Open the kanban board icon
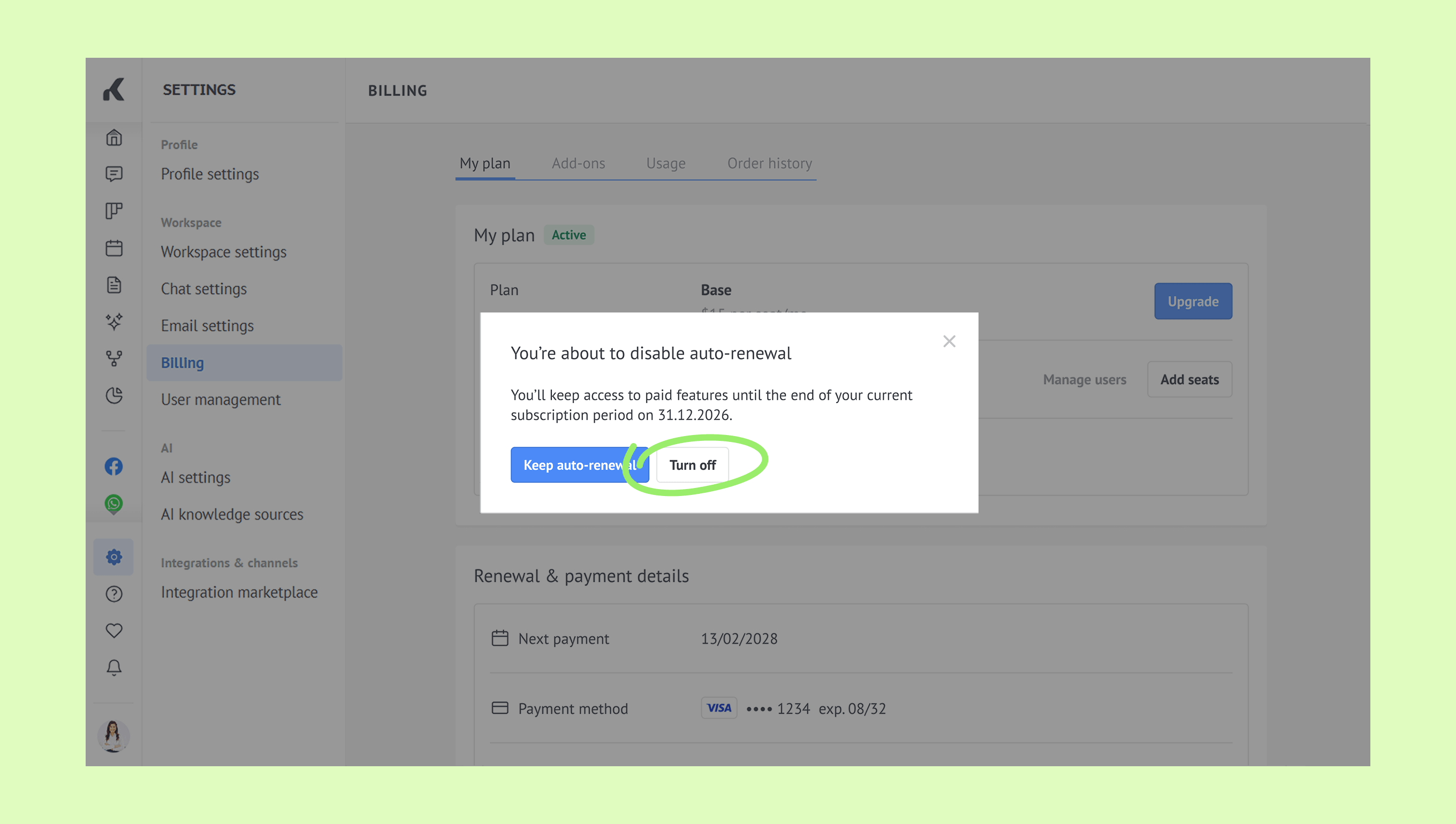The width and height of the screenshot is (1456, 824). pos(114,210)
